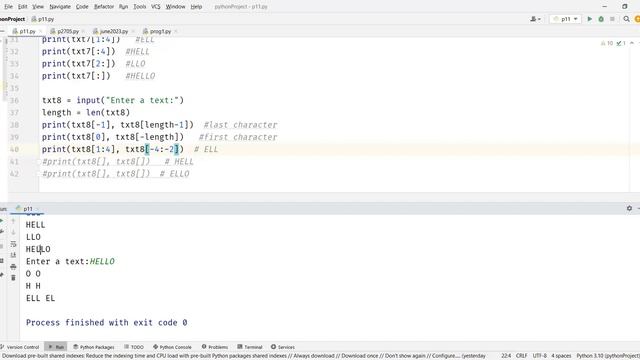Click the 22:4 cursor position indicator
This screenshot has width=640, height=360.
(506, 356)
